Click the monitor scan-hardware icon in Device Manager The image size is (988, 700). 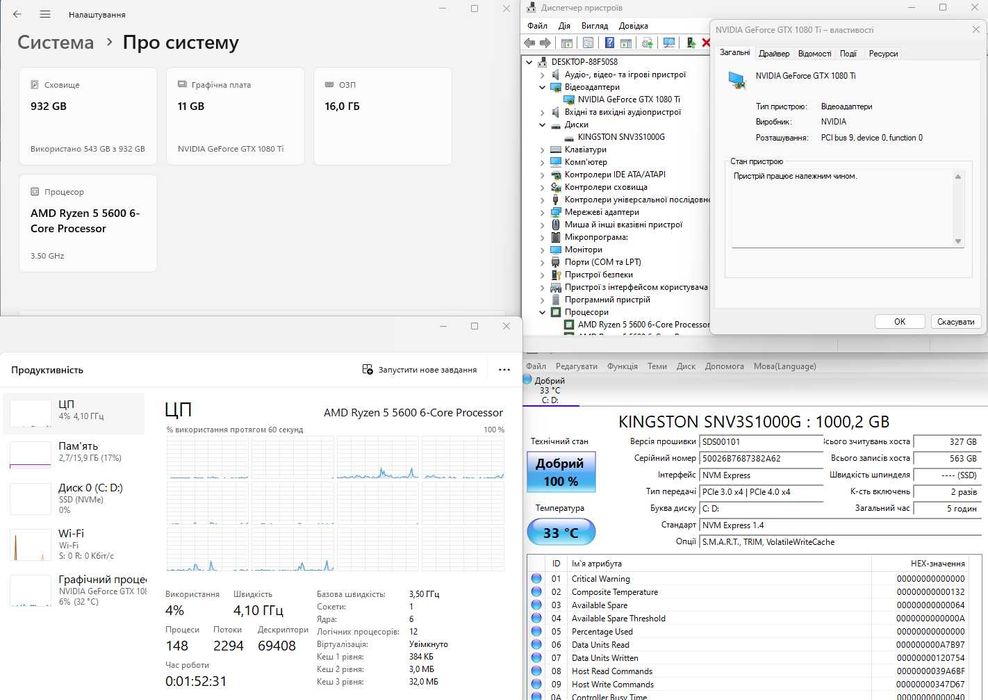pyautogui.click(x=669, y=43)
